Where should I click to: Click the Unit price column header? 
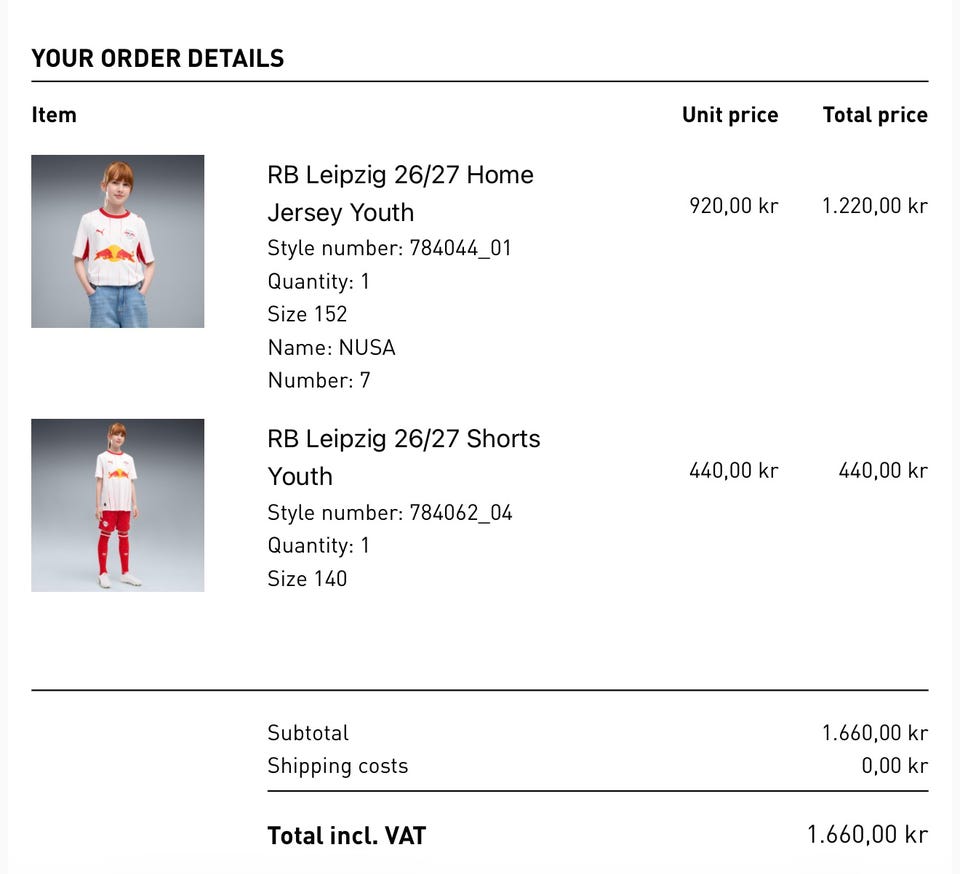730,114
